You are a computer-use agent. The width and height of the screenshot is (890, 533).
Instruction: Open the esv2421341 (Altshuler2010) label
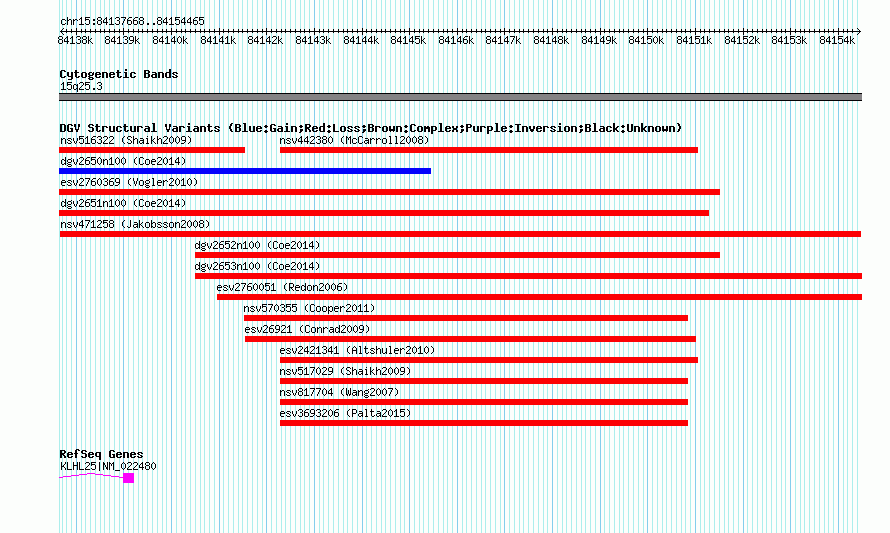click(357, 350)
